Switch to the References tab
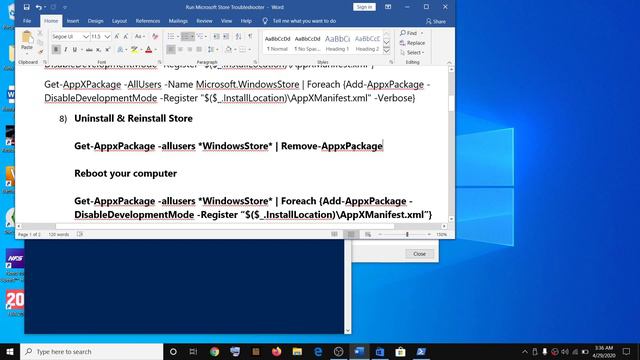Viewport: 640px width, 360px height. click(x=148, y=21)
